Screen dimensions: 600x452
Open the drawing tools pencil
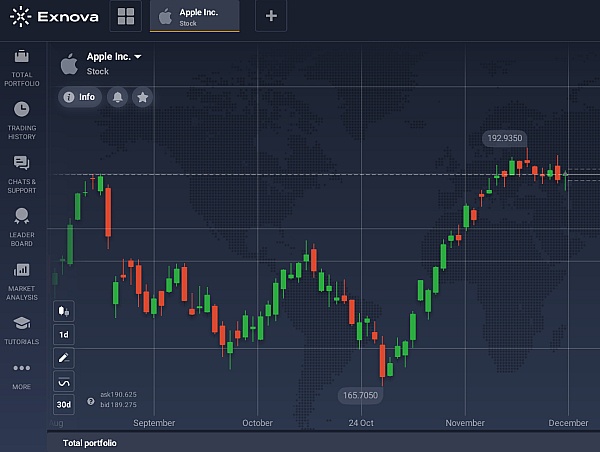coord(64,358)
